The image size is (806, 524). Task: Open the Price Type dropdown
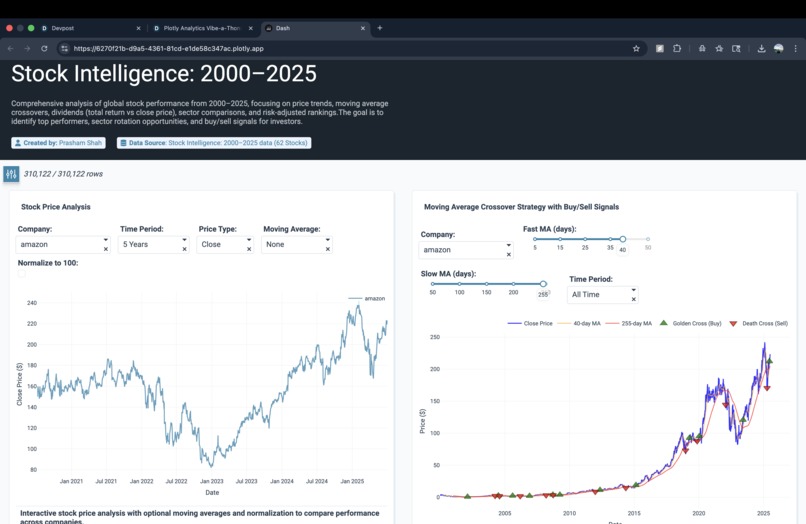click(225, 244)
